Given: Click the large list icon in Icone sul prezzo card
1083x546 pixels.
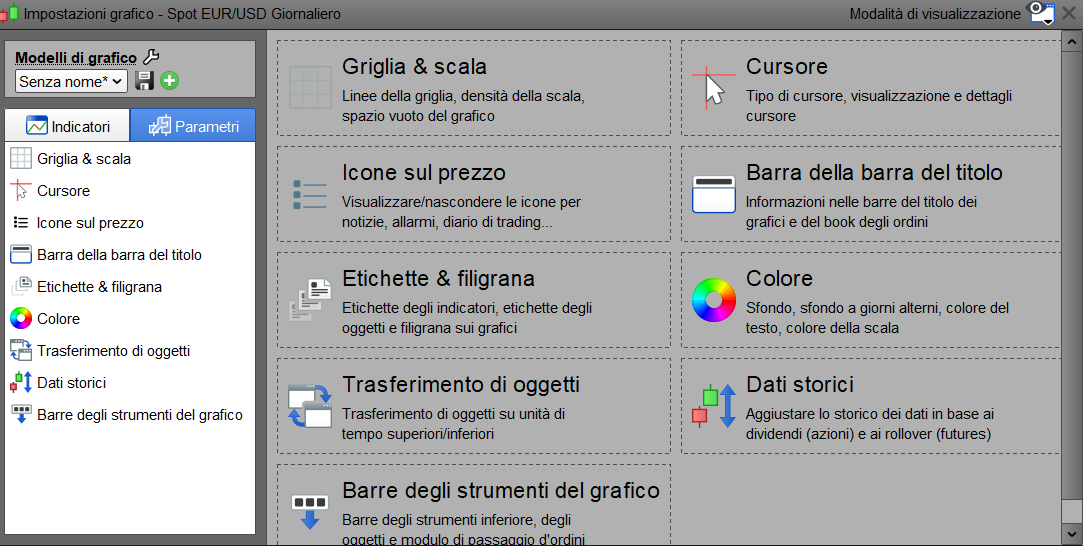Looking at the screenshot, I should (310, 194).
